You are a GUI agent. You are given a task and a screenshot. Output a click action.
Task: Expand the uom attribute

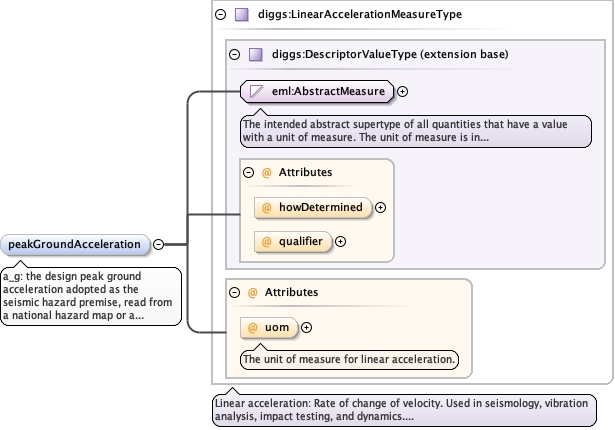(x=306, y=327)
